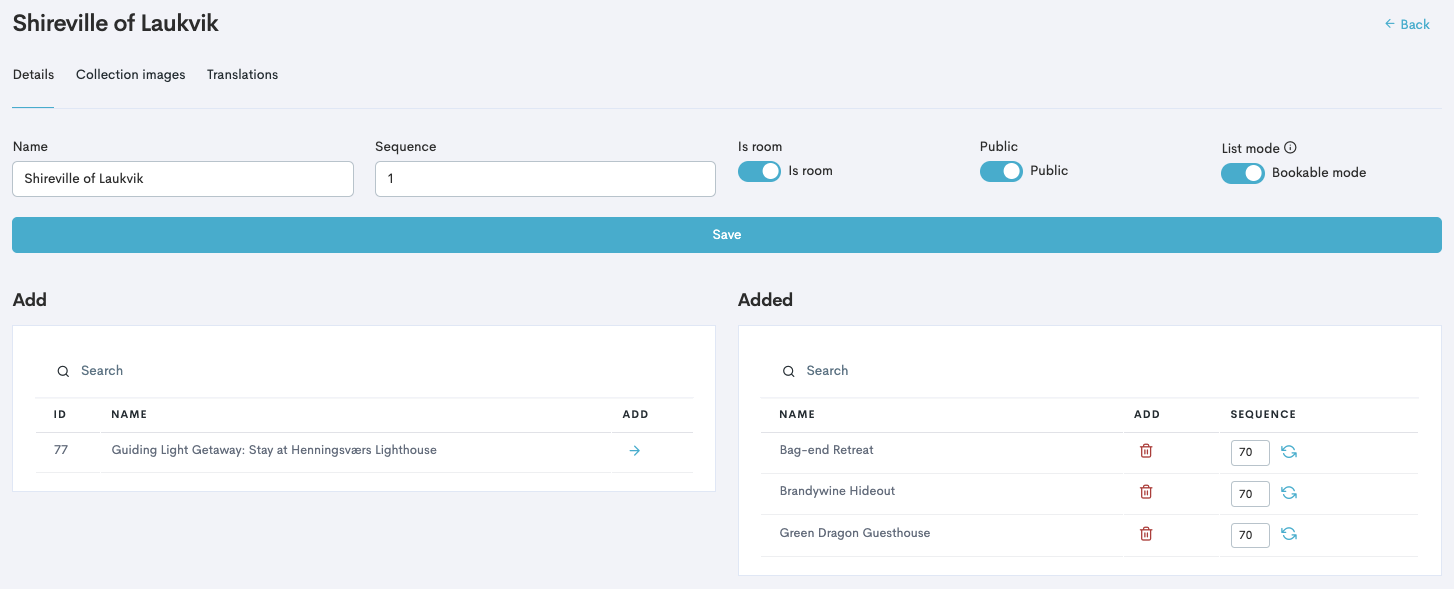Viewport: 1454px width, 589px height.
Task: Add Guiding Light Getaway with arrow icon
Action: [x=634, y=451]
